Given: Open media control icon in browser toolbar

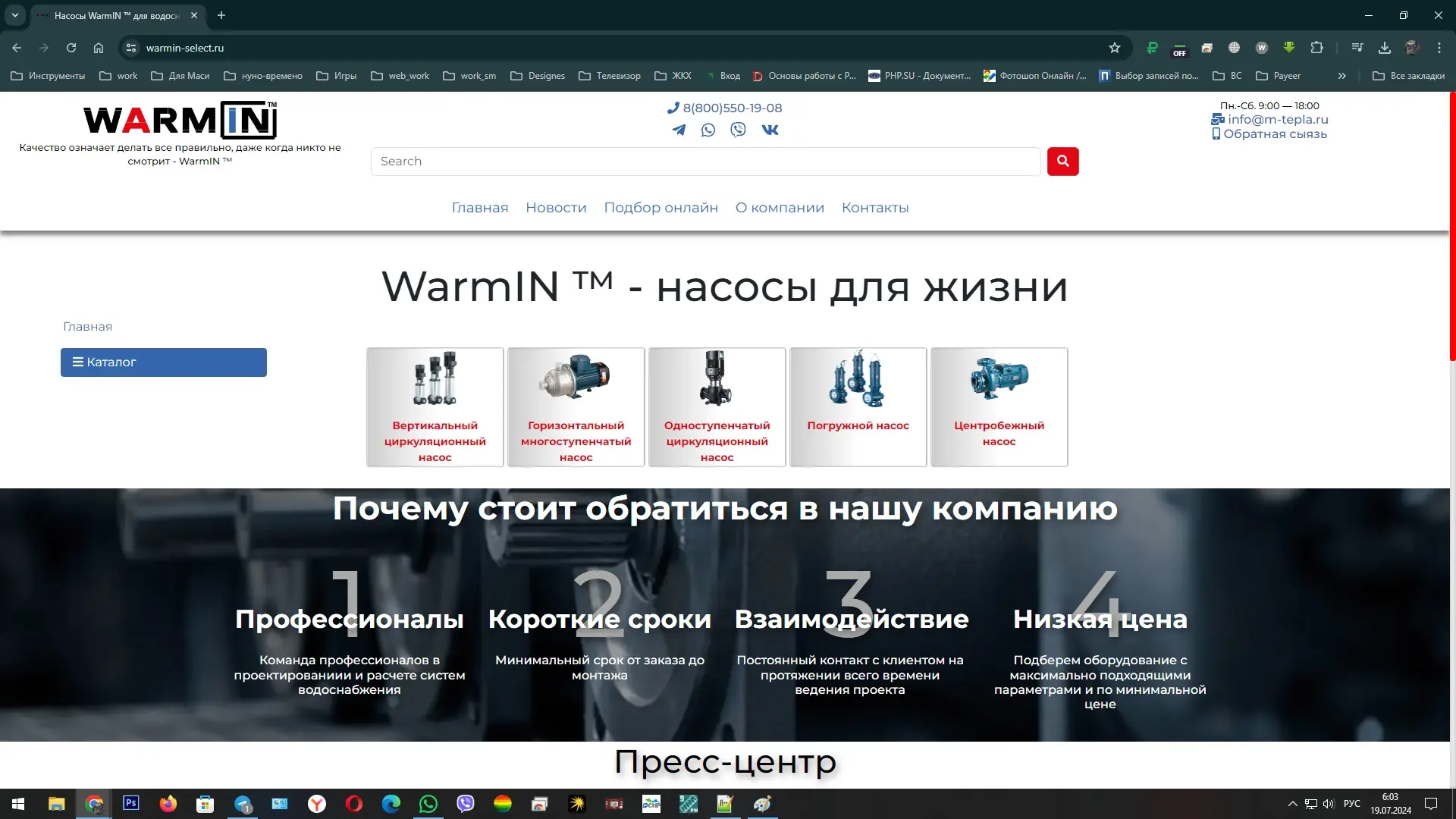Looking at the screenshot, I should pyautogui.click(x=1357, y=48).
